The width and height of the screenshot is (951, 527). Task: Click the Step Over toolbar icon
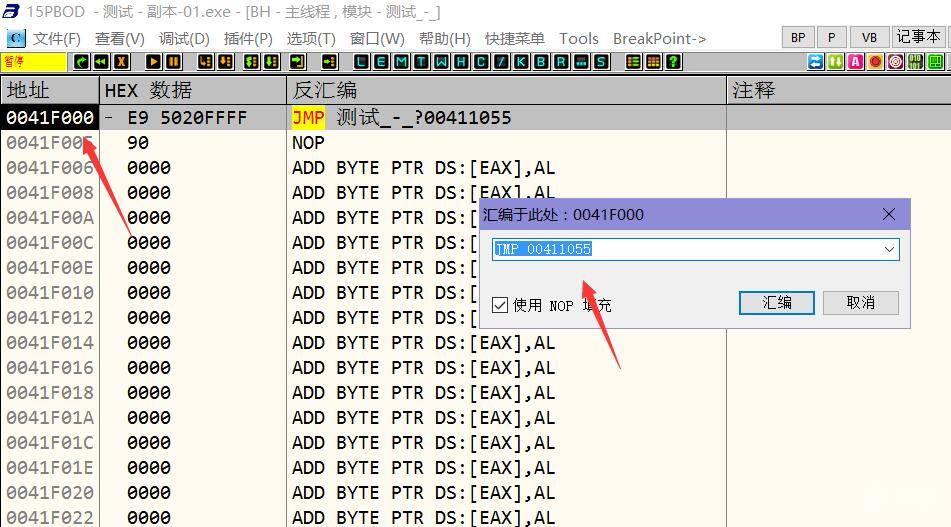226,62
